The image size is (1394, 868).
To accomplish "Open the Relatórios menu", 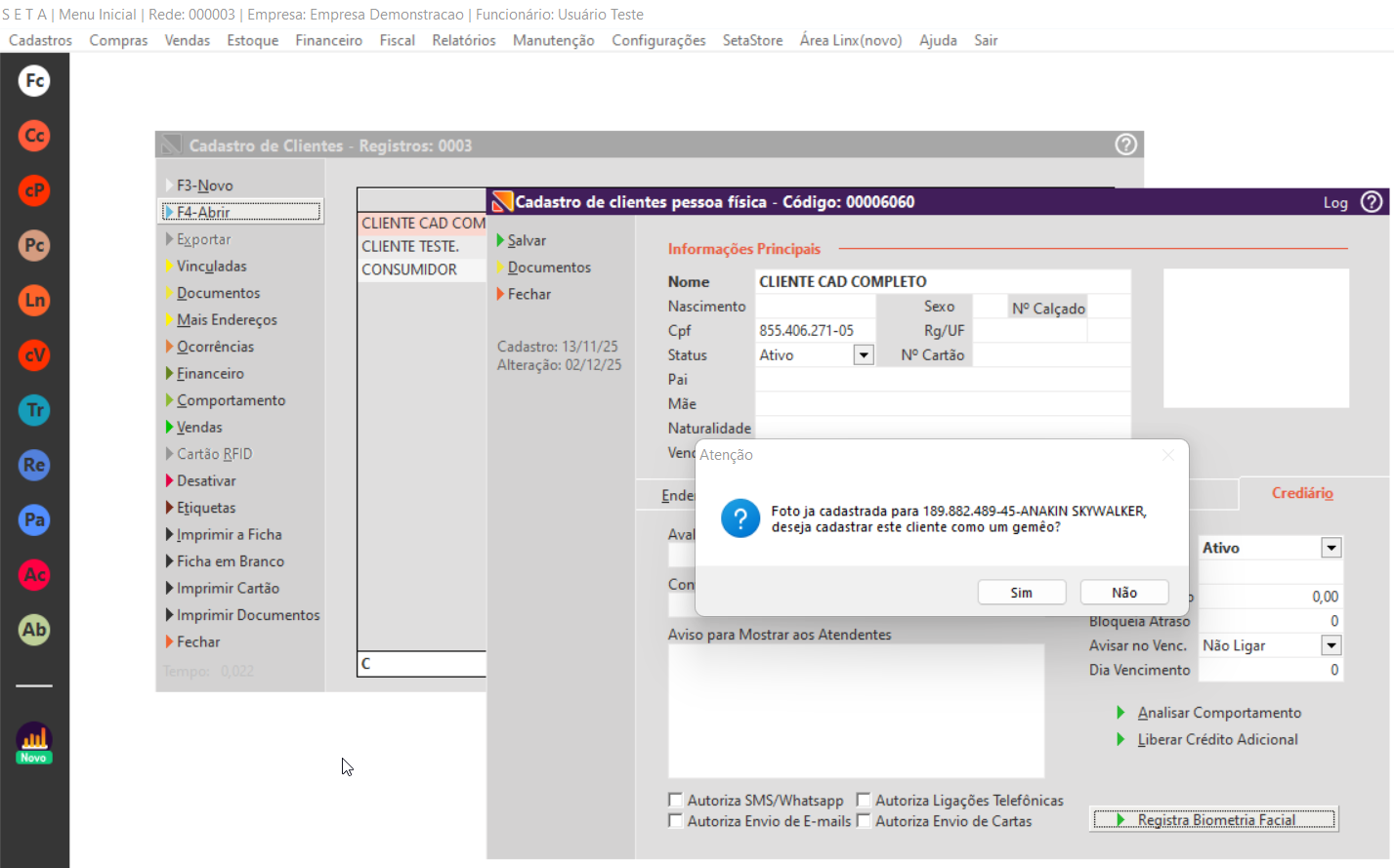I will [464, 40].
